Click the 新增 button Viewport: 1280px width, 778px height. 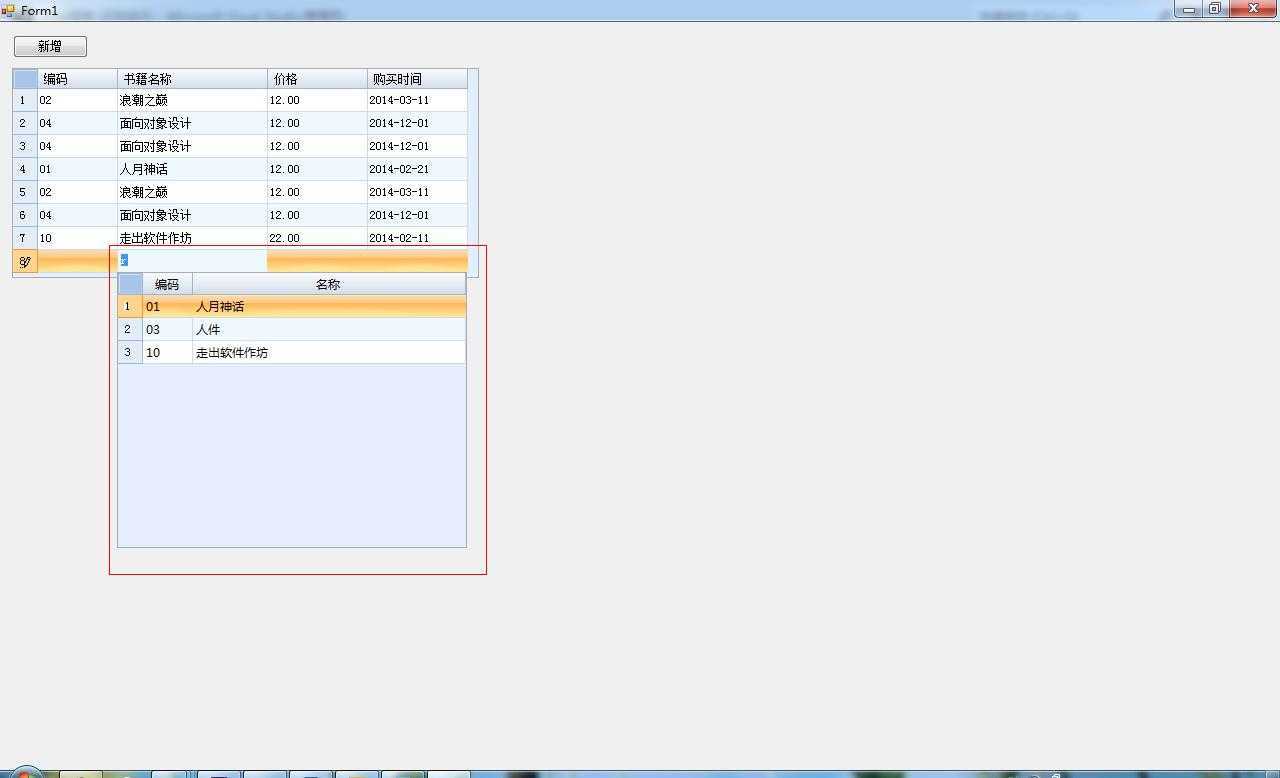[x=50, y=46]
